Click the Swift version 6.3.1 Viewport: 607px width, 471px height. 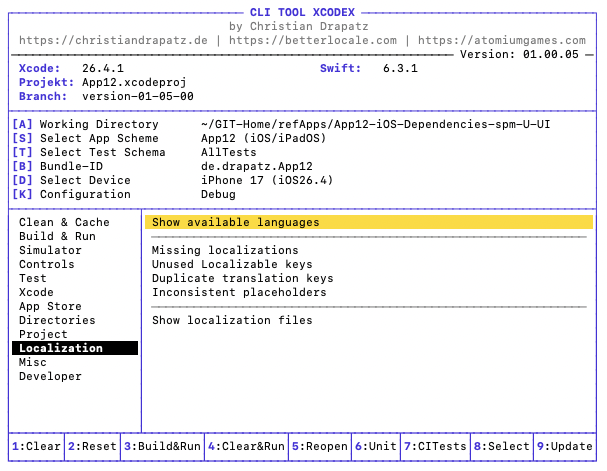coord(401,68)
